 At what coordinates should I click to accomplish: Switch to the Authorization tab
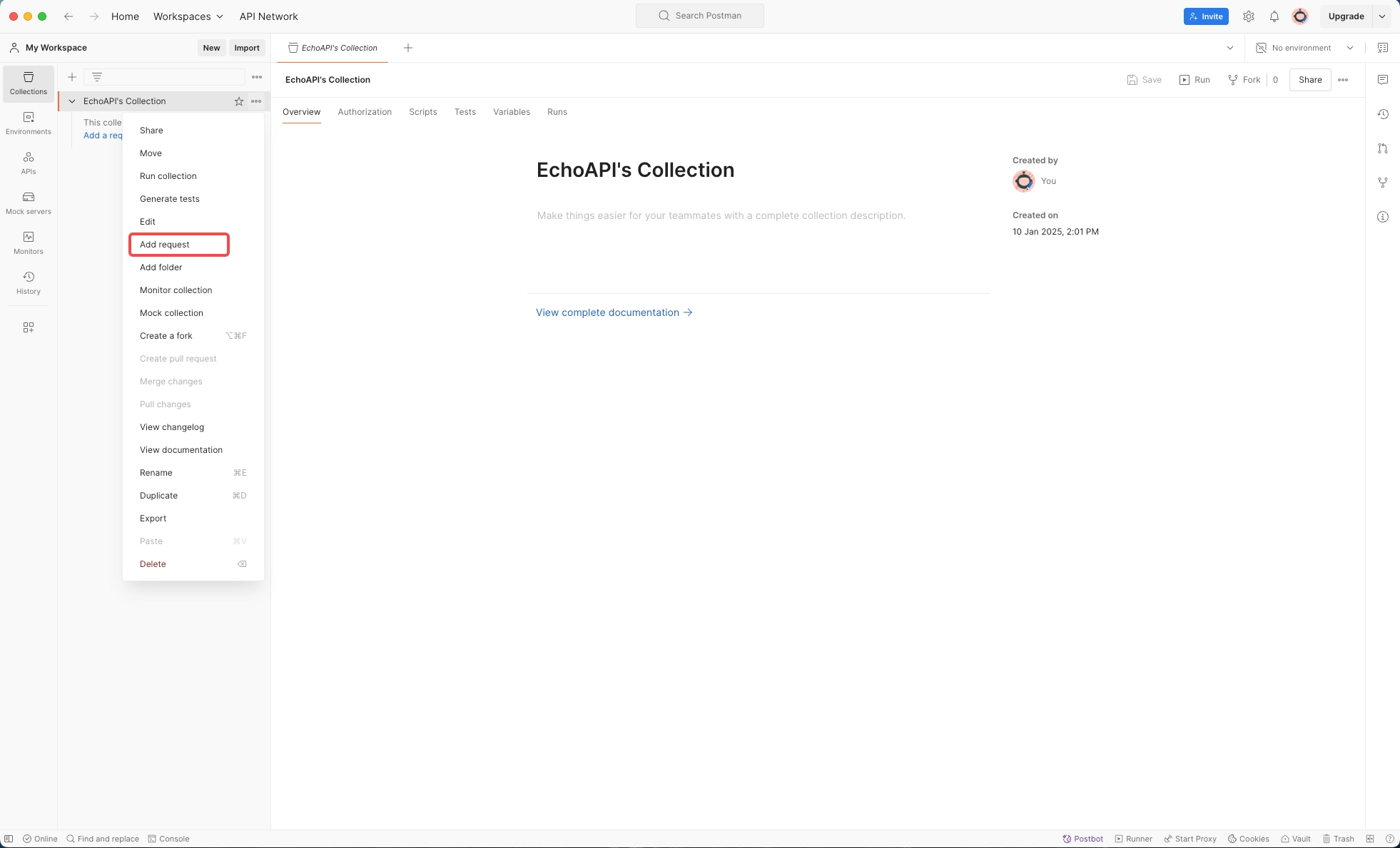(365, 112)
